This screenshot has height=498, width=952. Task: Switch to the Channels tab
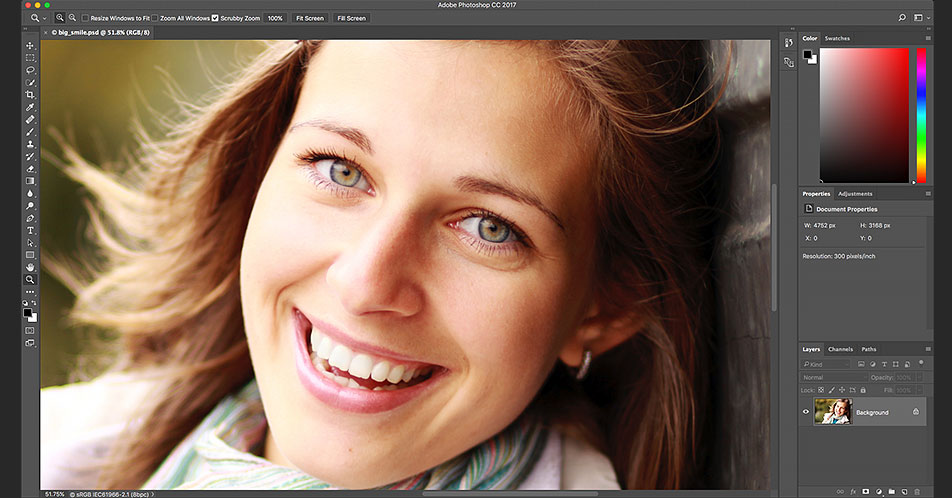(x=840, y=349)
